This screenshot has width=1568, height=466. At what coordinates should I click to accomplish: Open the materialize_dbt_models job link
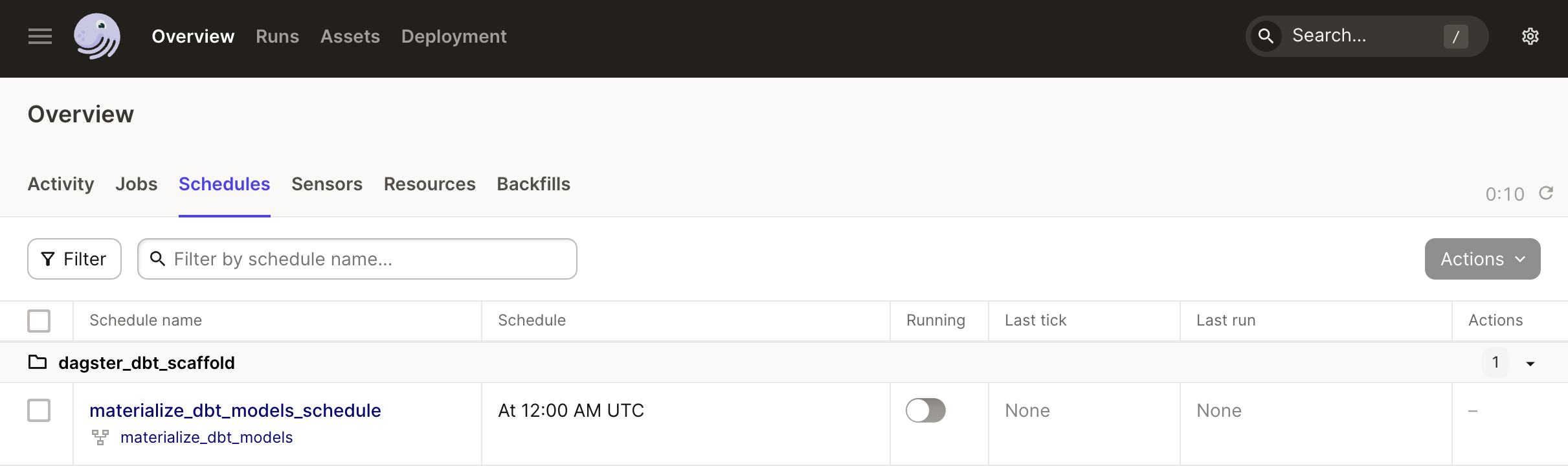[207, 438]
